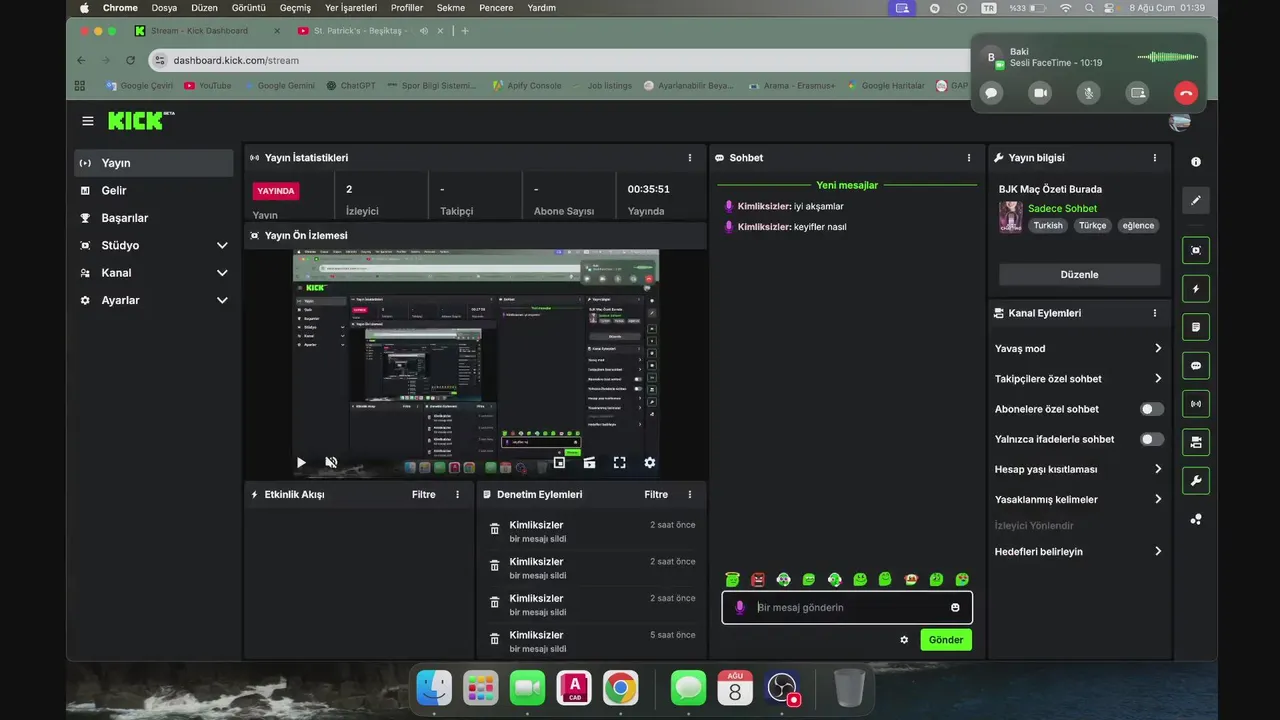Insert the halo green emote
This screenshot has height=720, width=1280.
point(733,579)
